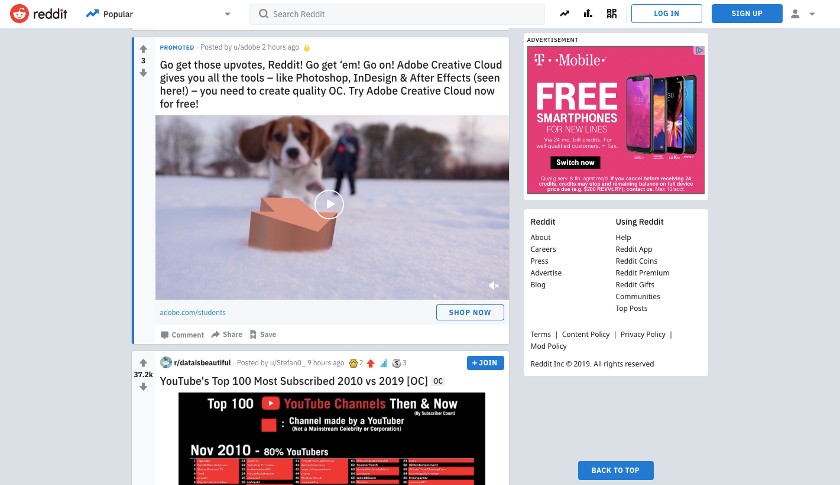
Task: Click the LOG IN button
Action: point(666,13)
